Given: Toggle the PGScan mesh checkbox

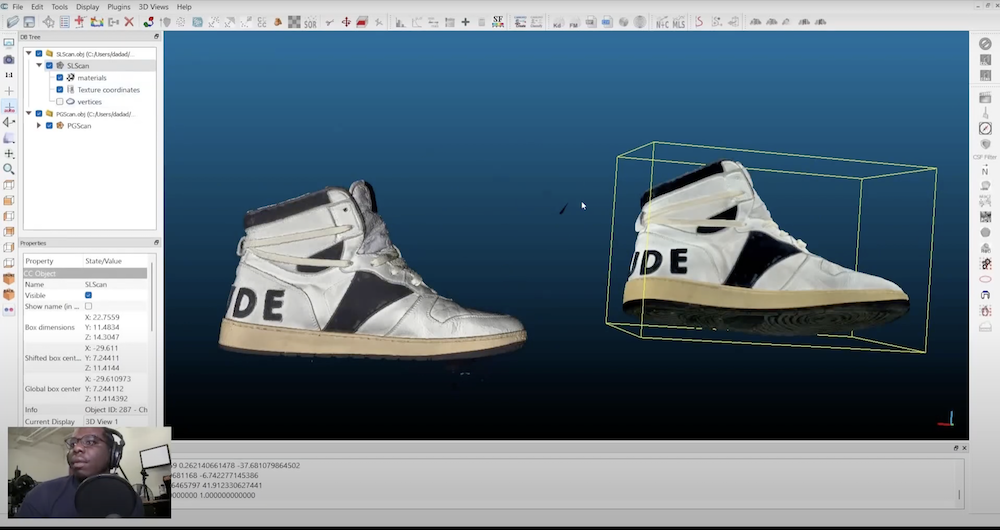Looking at the screenshot, I should [49, 126].
